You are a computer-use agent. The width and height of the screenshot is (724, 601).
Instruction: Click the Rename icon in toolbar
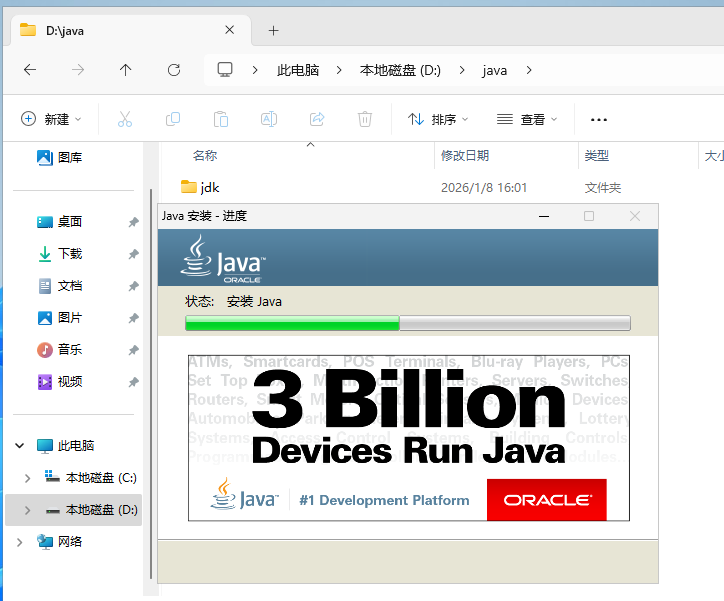pyautogui.click(x=269, y=120)
